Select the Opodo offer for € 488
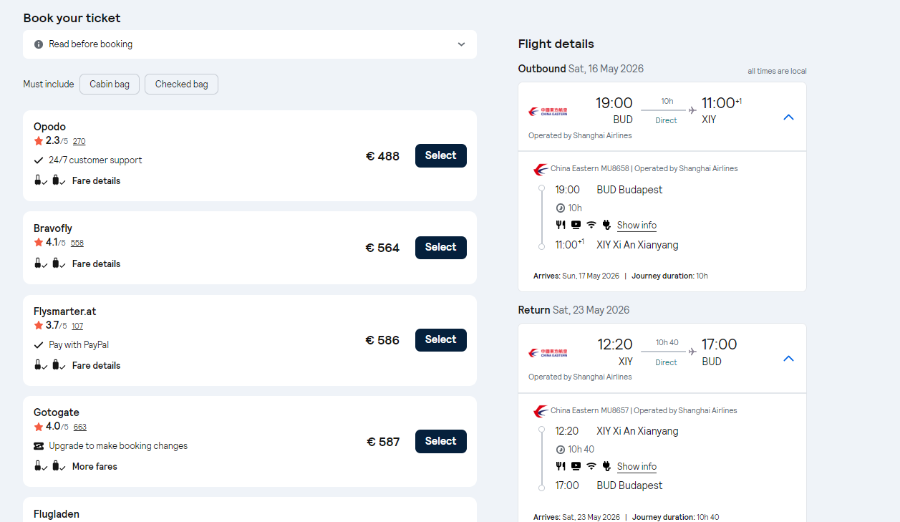Viewport: 900px width, 522px height. click(x=441, y=156)
